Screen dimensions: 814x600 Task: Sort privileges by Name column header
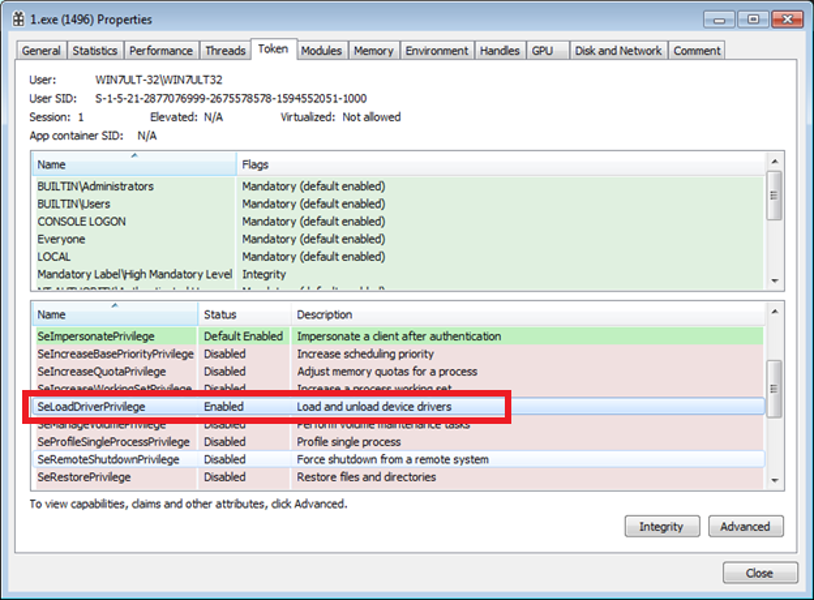115,314
